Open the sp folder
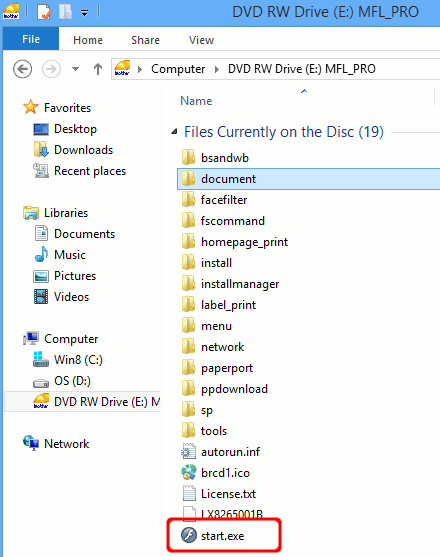The height and width of the screenshot is (557, 440). [x=197, y=410]
